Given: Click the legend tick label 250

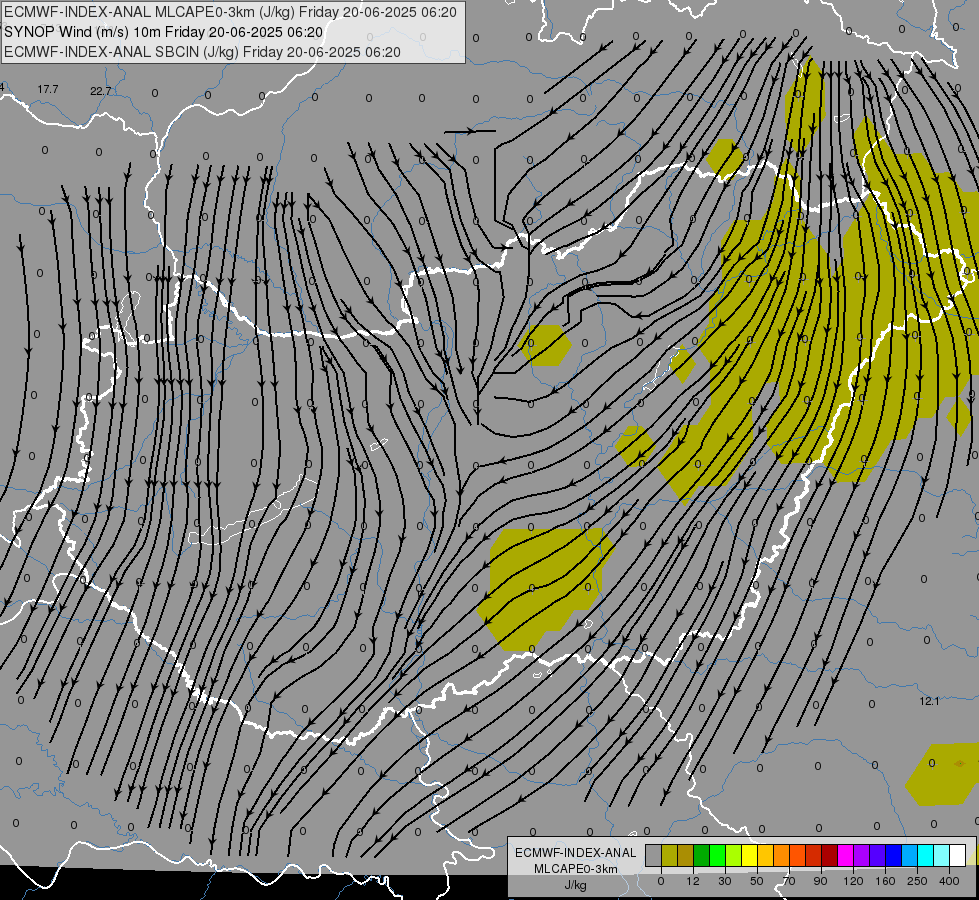Looking at the screenshot, I should pyautogui.click(x=917, y=881).
